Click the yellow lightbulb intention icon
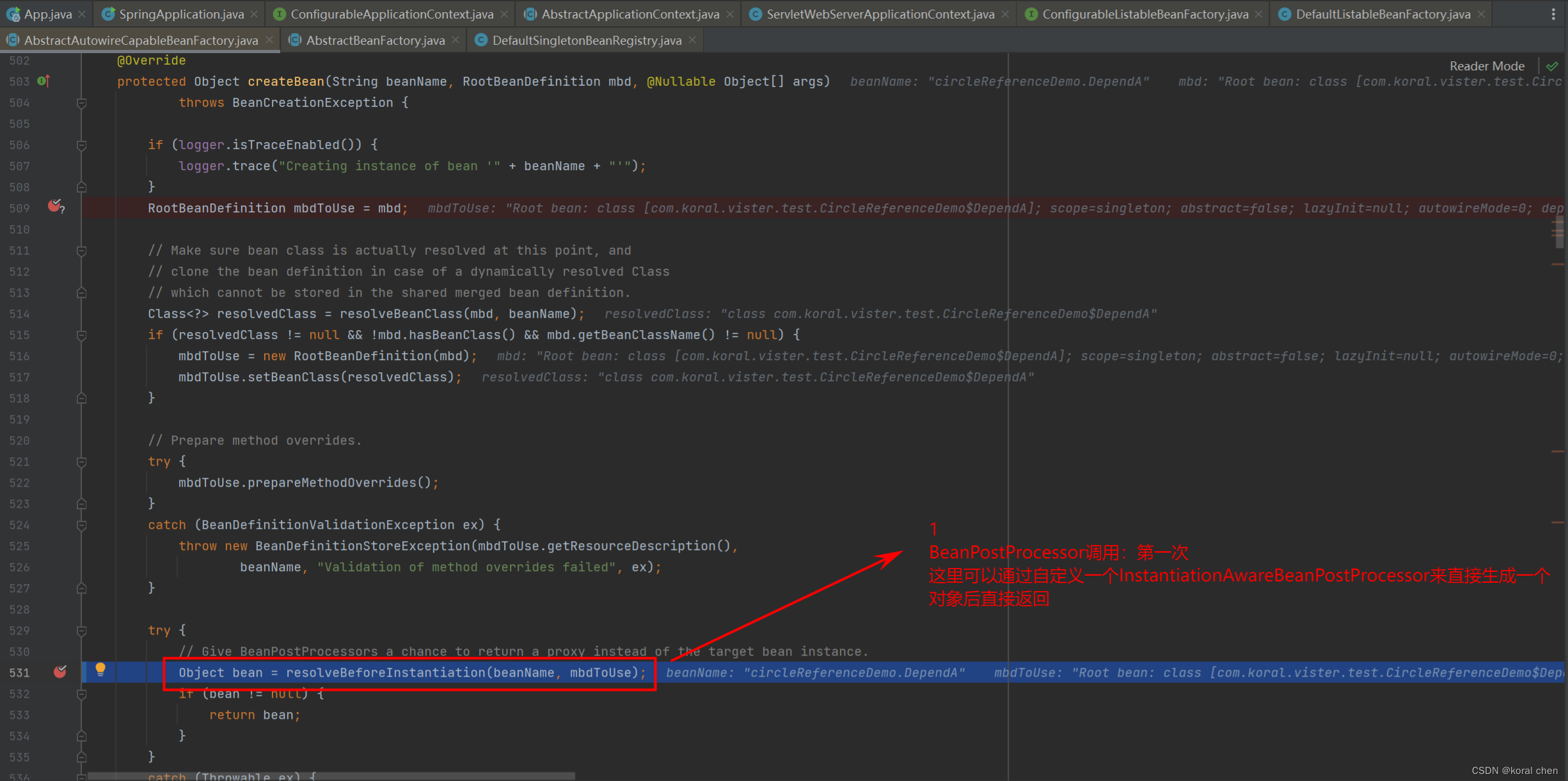Image resolution: width=1568 pixels, height=781 pixels. coord(100,670)
